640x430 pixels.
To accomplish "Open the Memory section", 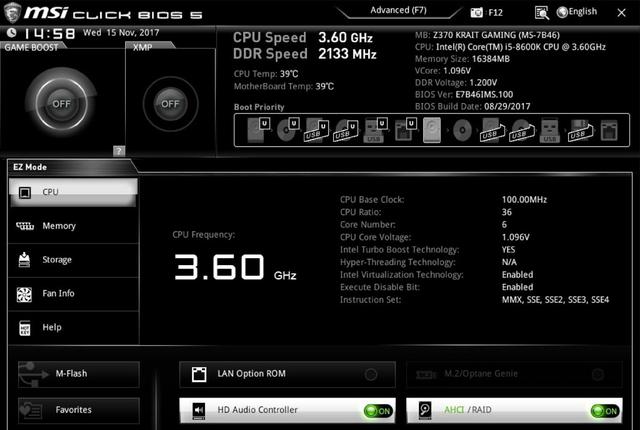I will [73, 226].
